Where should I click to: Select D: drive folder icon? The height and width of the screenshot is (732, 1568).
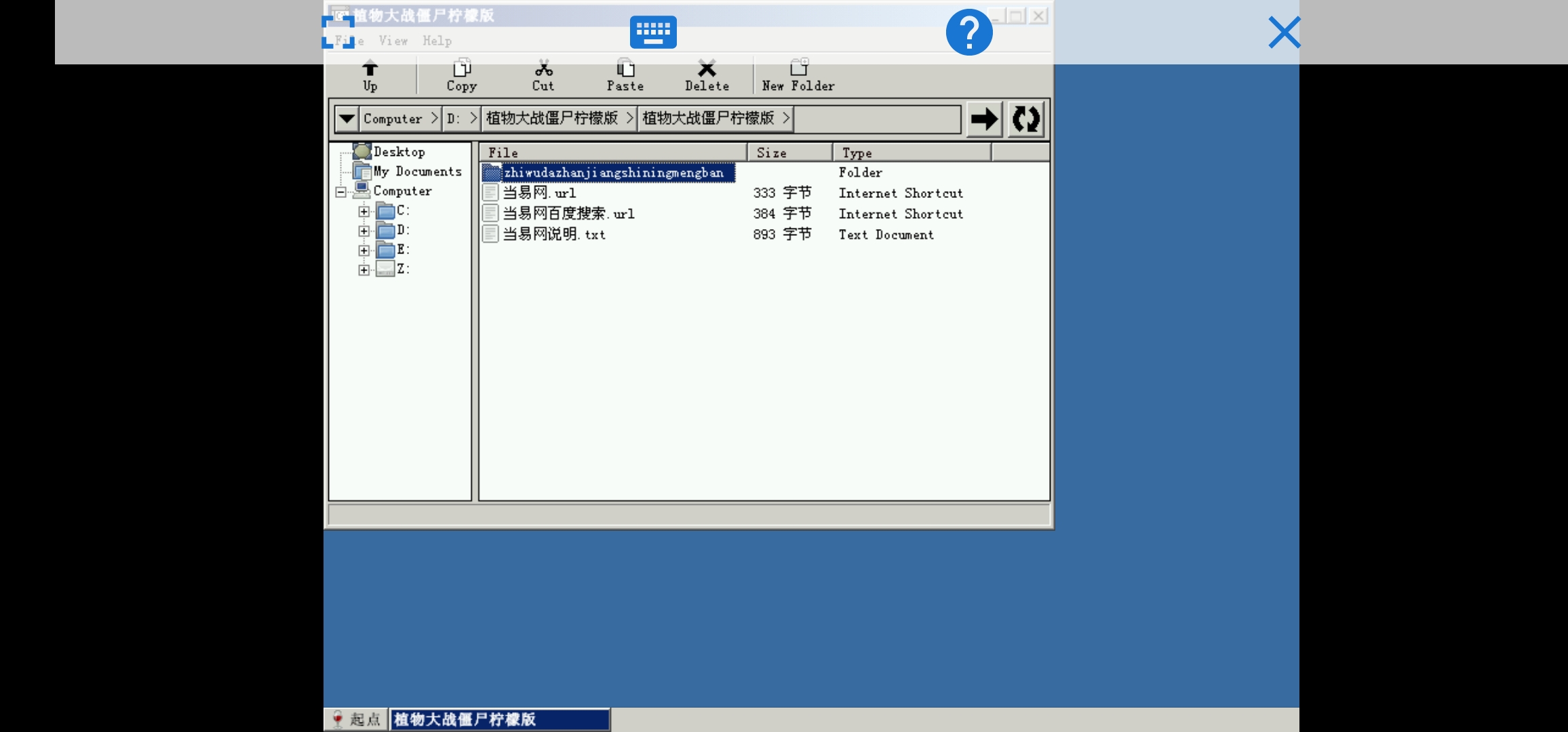tap(385, 230)
